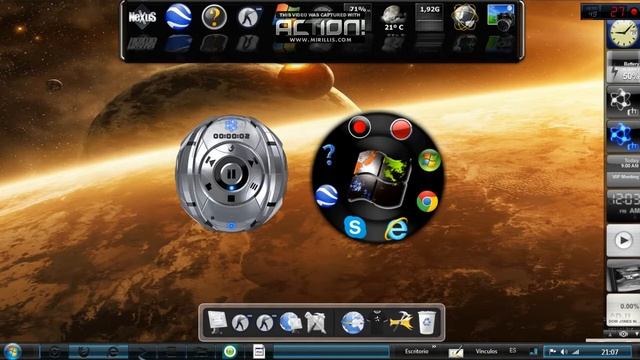Open the Vínculos toolbar on taskbar
Viewport: 640px width, 360px height.
(486, 351)
